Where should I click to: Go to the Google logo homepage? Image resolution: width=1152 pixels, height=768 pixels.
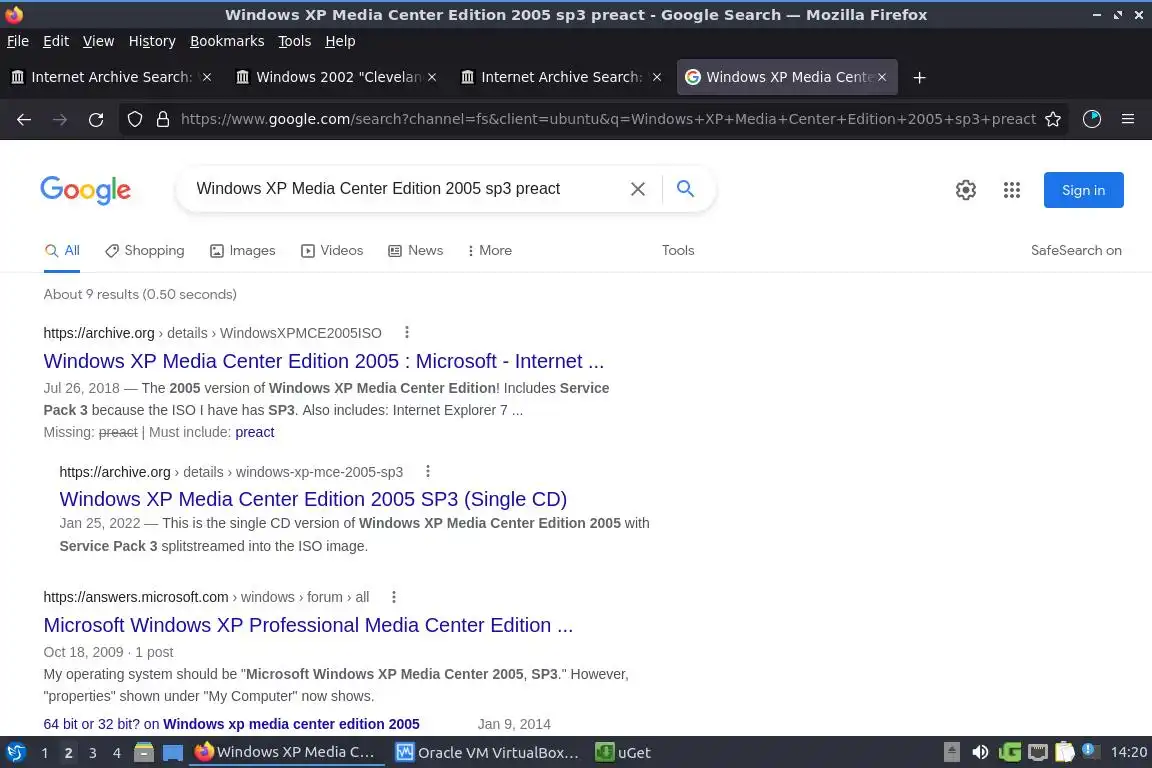tap(85, 190)
